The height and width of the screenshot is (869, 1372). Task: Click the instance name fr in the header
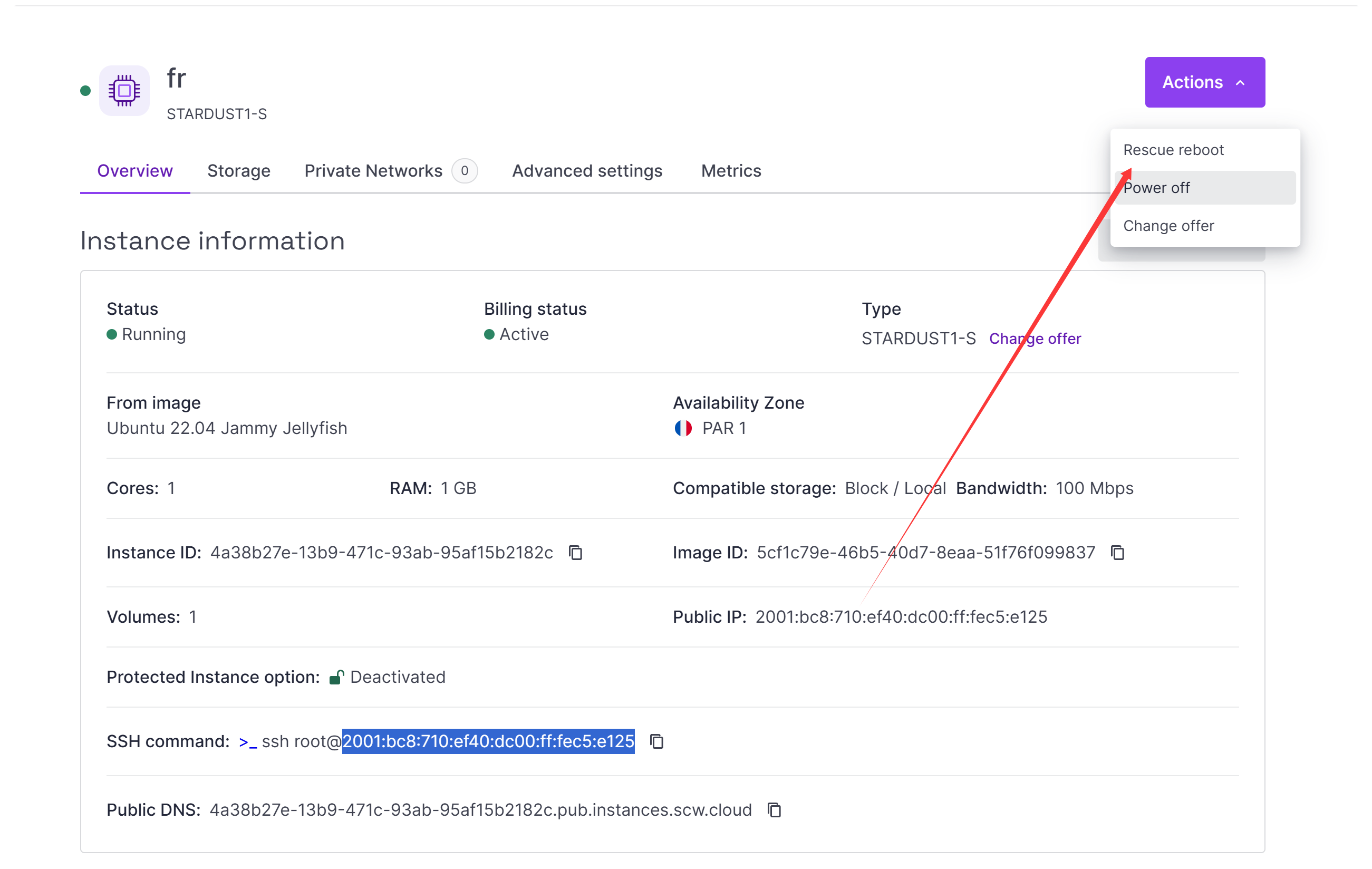tap(176, 78)
